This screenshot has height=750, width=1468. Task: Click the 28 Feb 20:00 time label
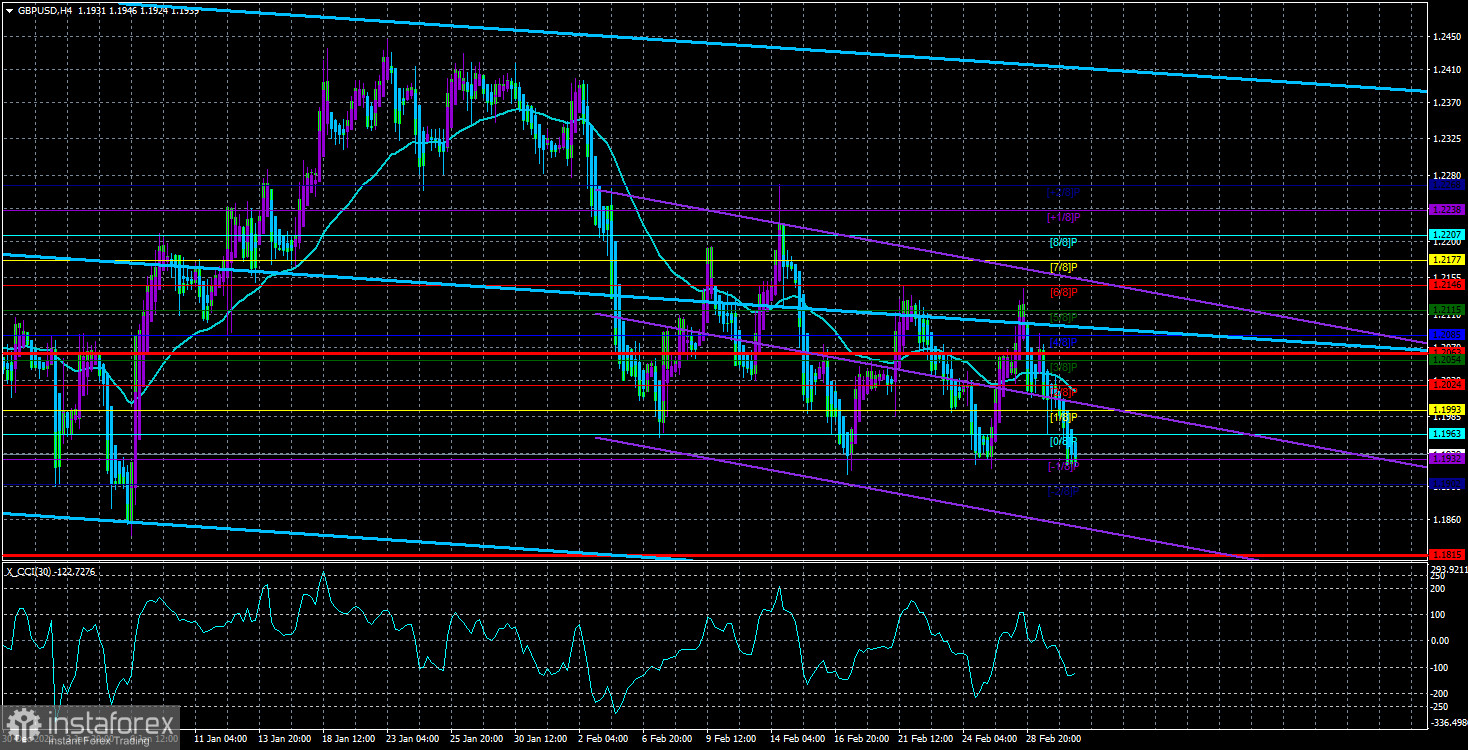coord(1054,740)
